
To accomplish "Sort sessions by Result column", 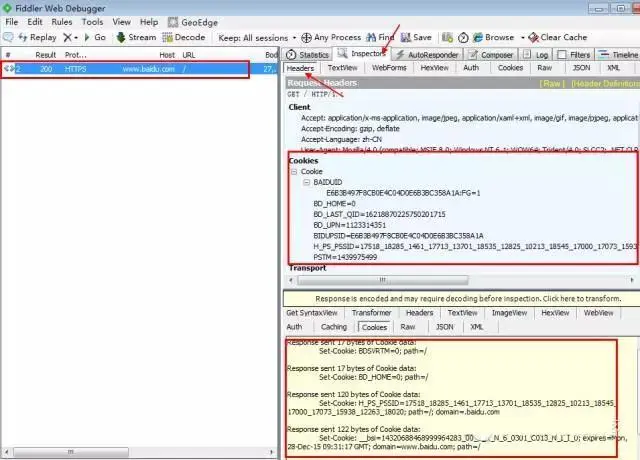I will point(45,55).
